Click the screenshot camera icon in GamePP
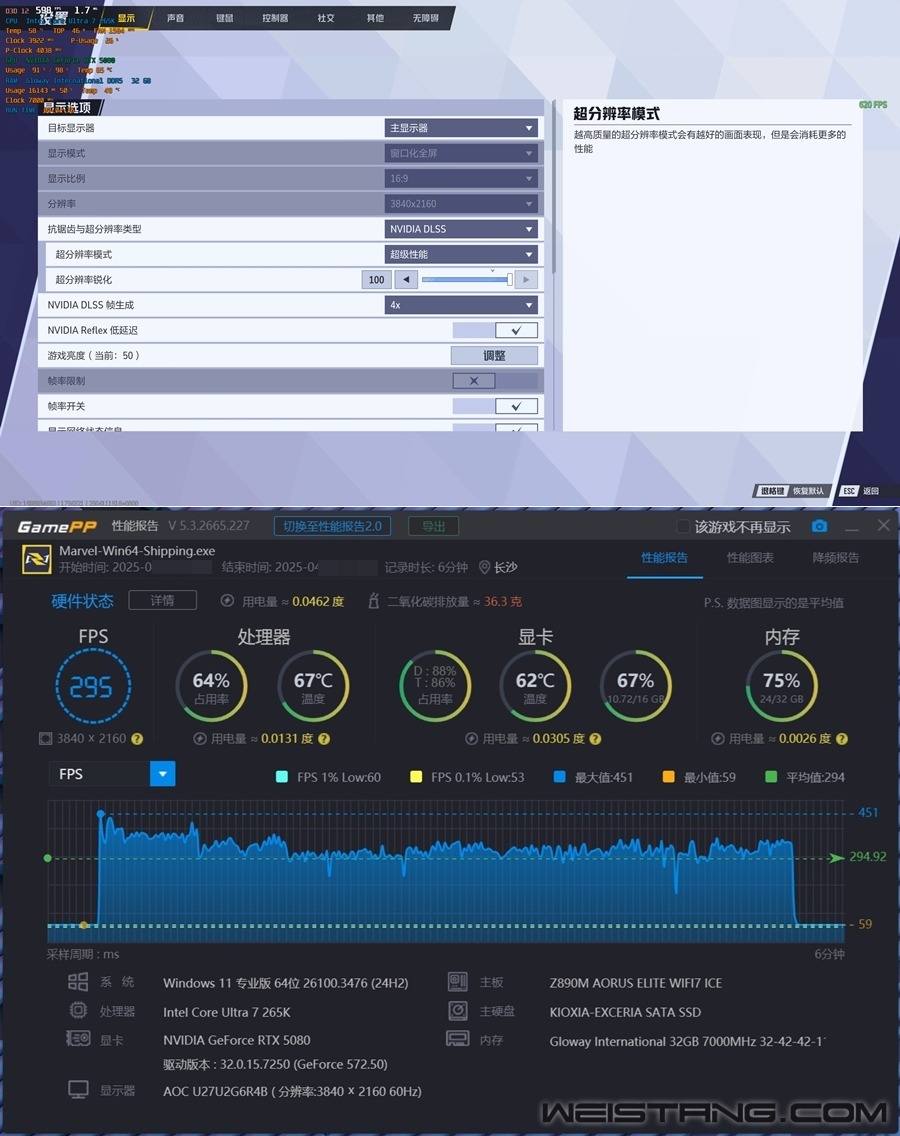Image resolution: width=900 pixels, height=1136 pixels. click(x=820, y=526)
